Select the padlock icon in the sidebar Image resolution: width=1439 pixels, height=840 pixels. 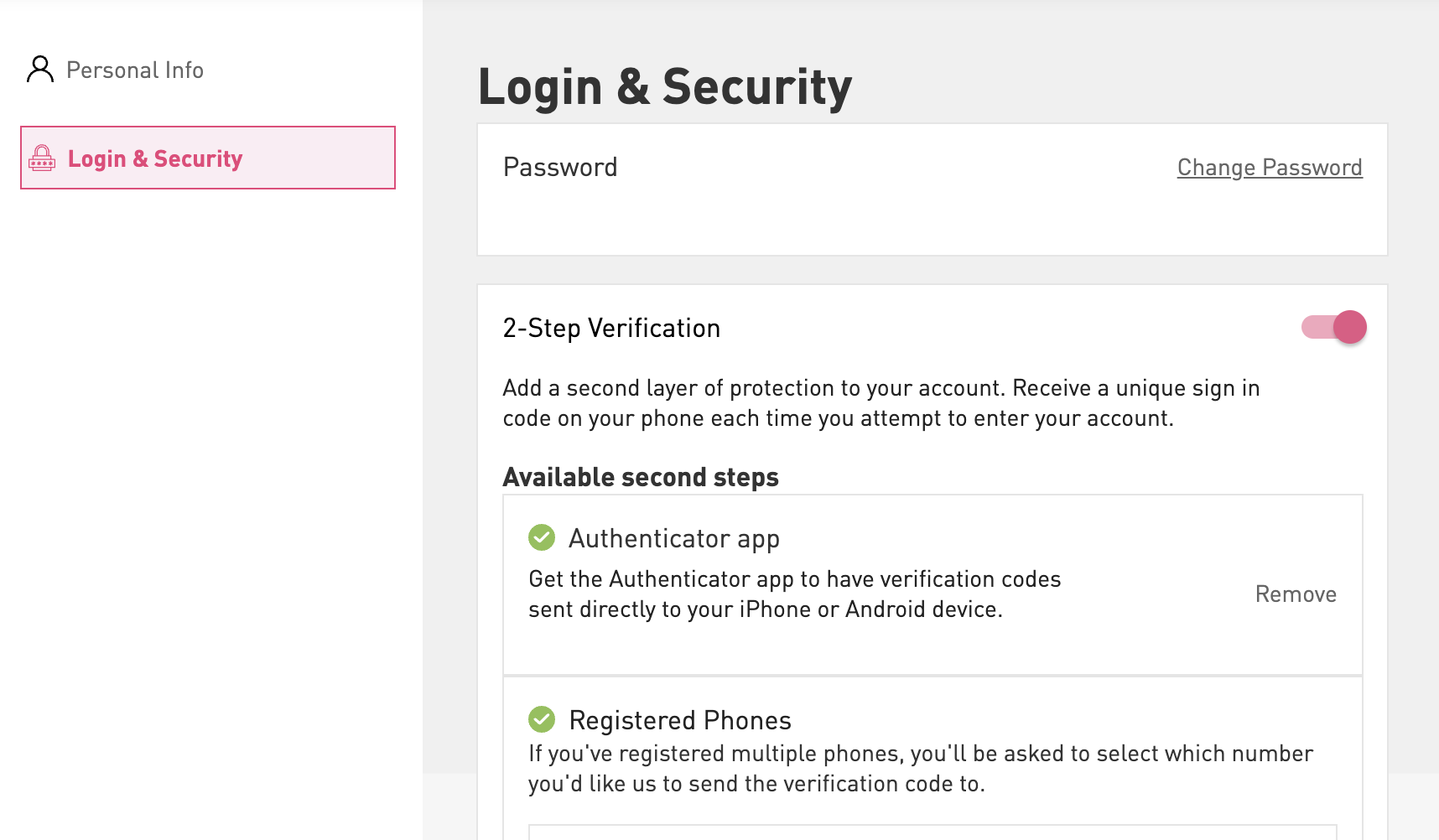[x=42, y=158]
